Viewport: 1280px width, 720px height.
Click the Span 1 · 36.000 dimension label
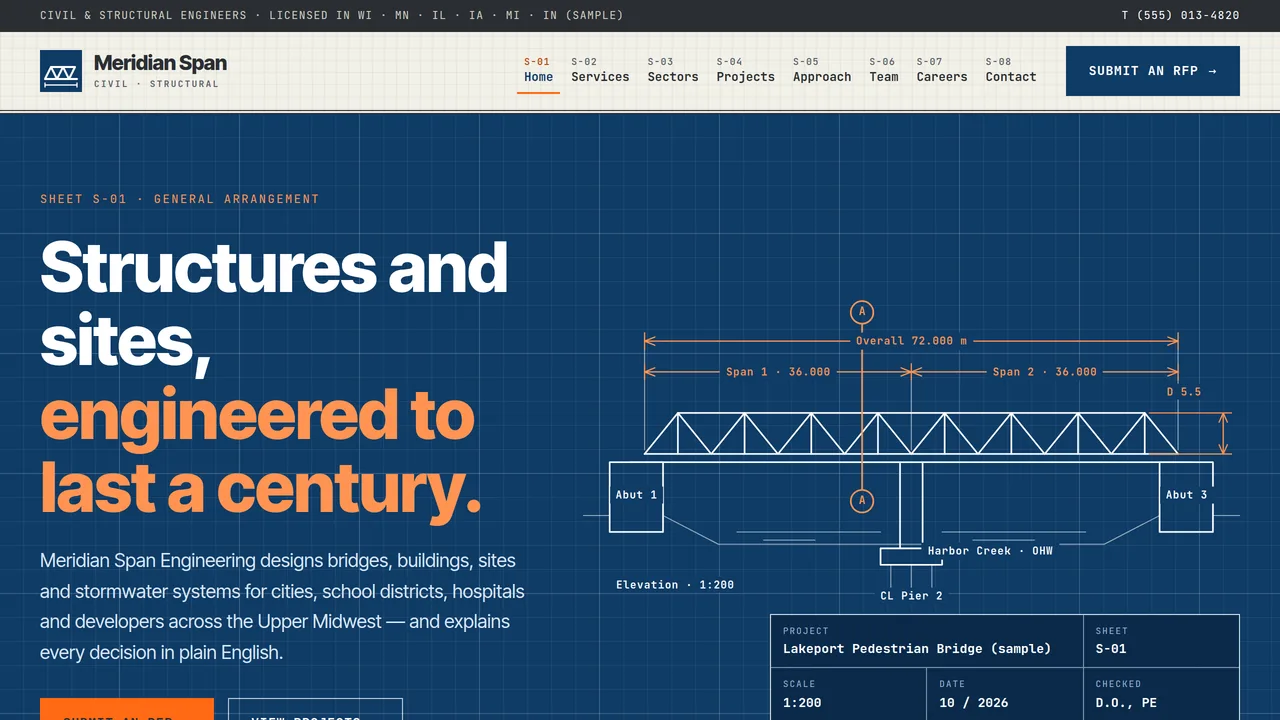coord(778,372)
